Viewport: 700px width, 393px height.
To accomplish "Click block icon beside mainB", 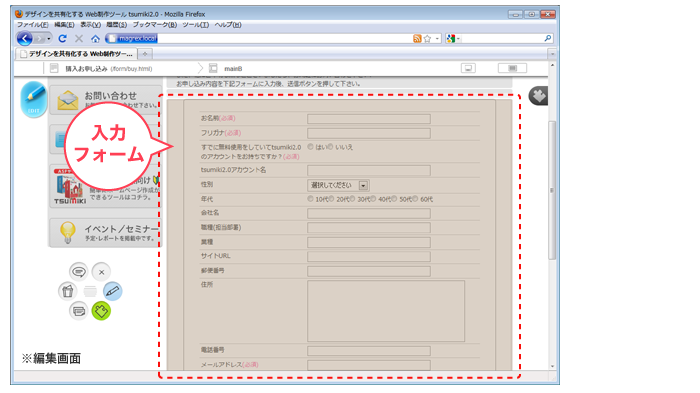I will pos(213,68).
